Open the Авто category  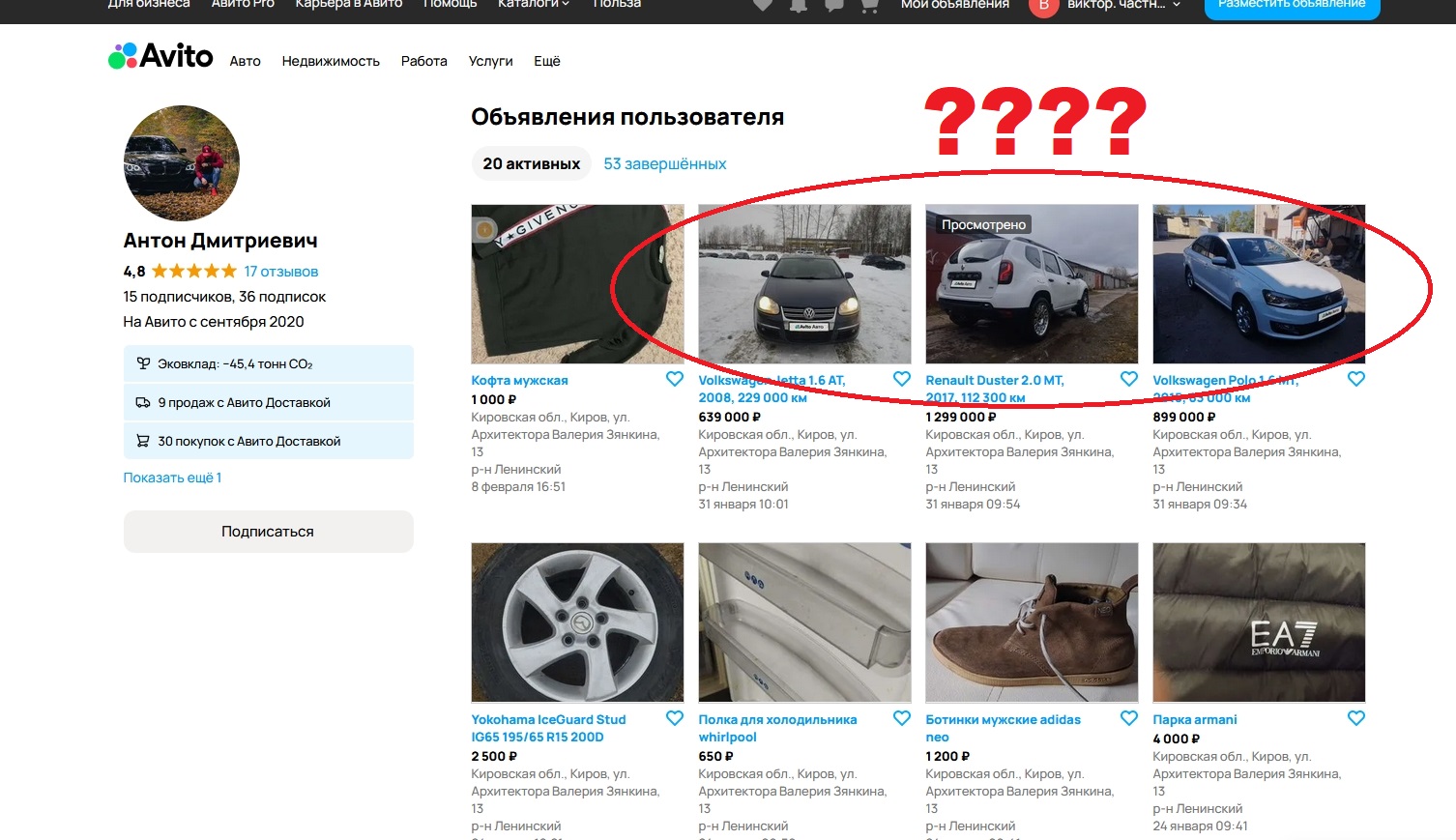[246, 61]
